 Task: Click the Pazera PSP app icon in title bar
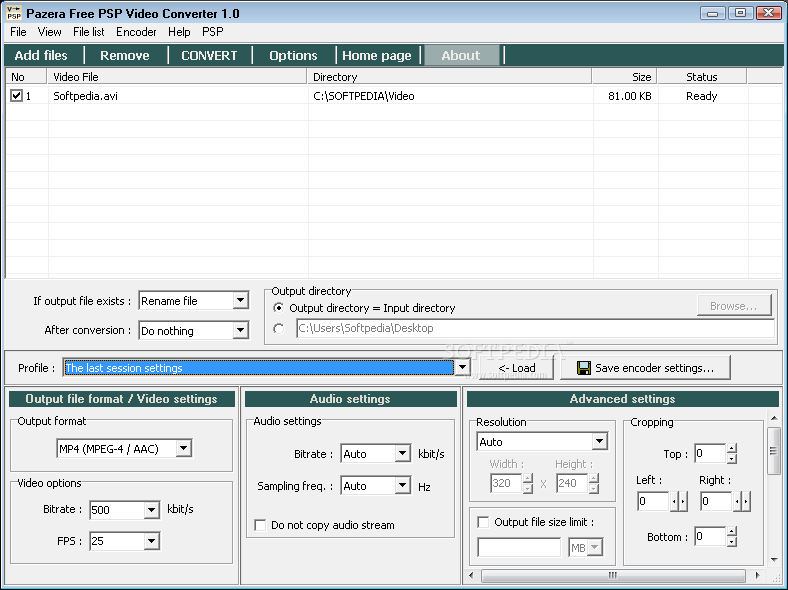(x=14, y=13)
